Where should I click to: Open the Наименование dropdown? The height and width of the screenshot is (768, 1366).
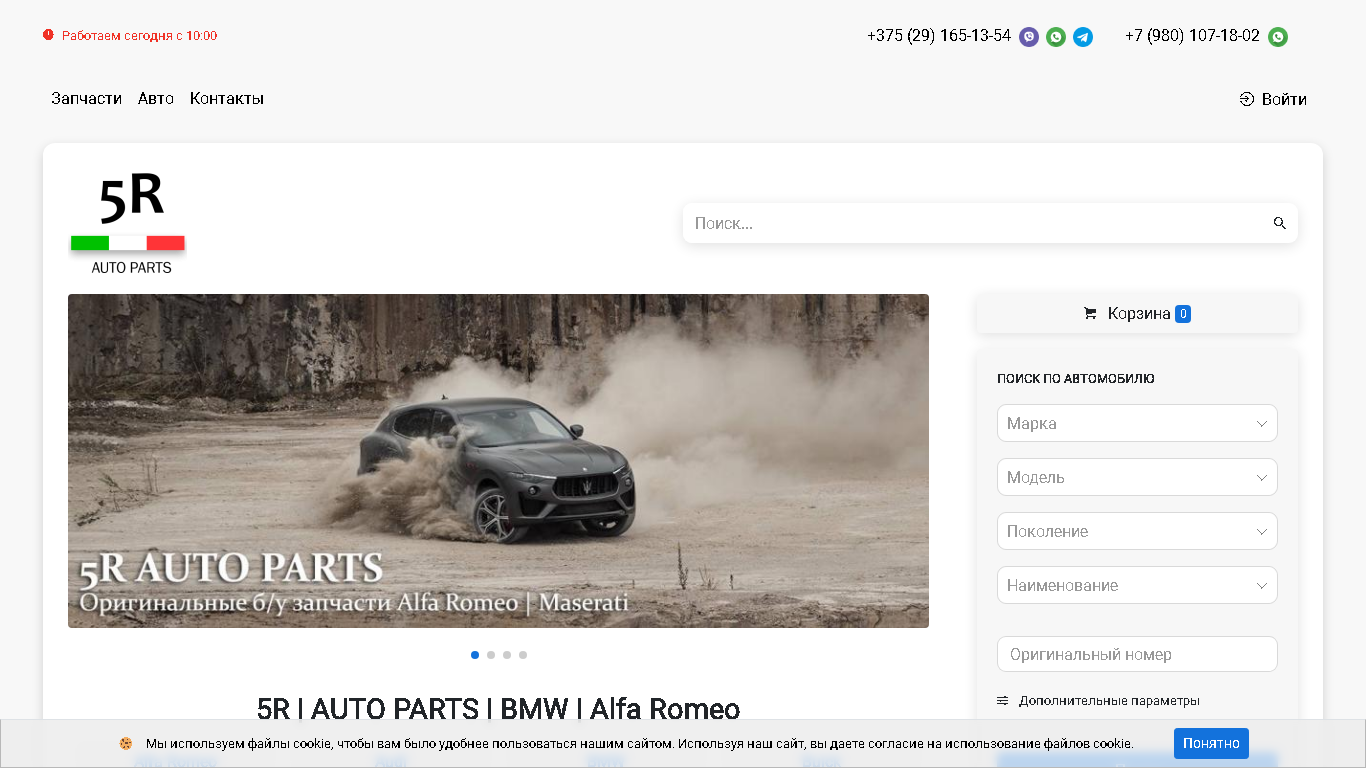(1137, 585)
